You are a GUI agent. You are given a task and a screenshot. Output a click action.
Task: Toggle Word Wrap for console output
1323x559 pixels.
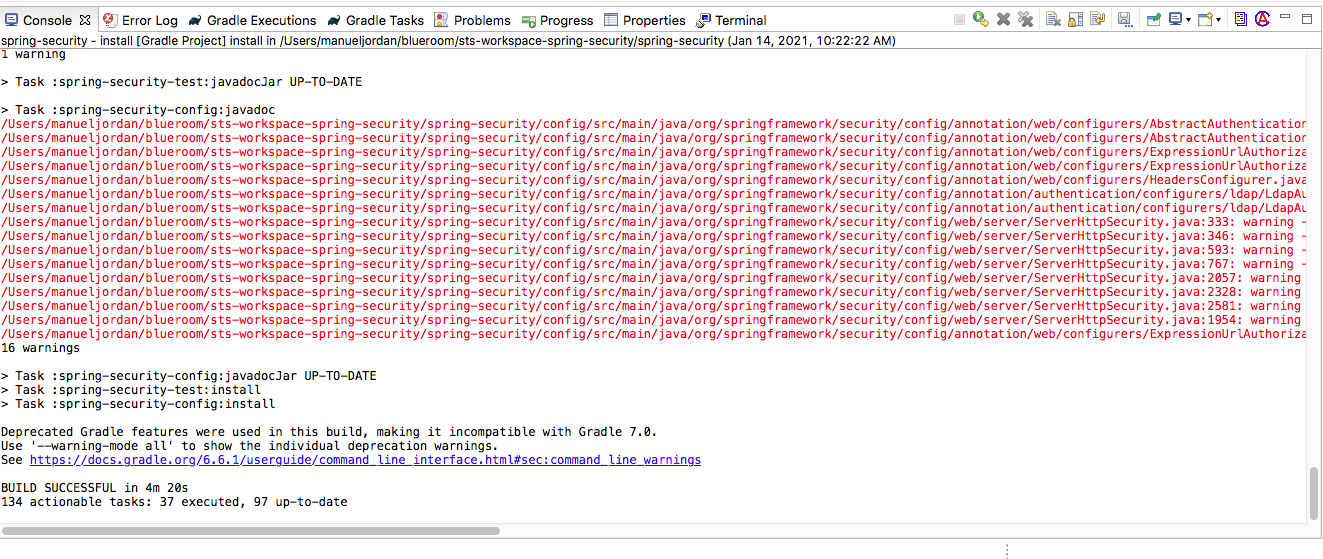tap(1097, 20)
